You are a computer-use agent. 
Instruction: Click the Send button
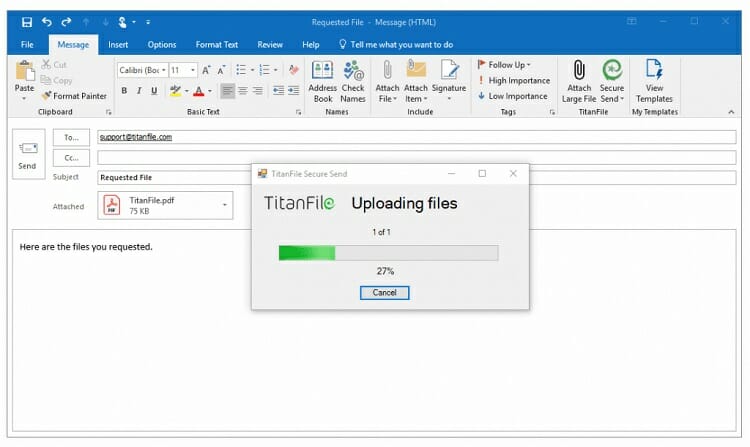point(28,154)
